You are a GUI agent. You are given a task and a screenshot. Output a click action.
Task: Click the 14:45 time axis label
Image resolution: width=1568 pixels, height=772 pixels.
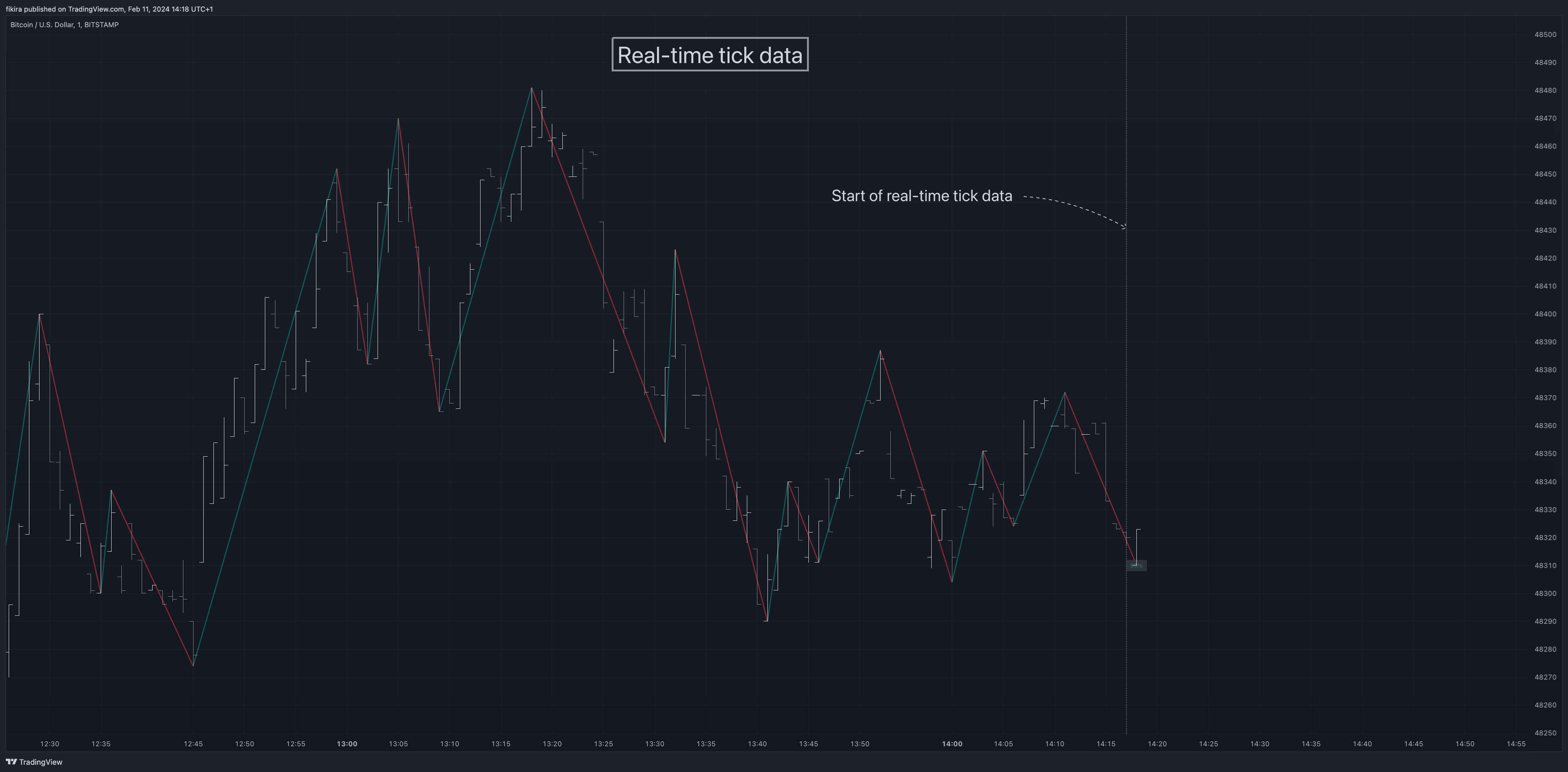click(x=1413, y=744)
